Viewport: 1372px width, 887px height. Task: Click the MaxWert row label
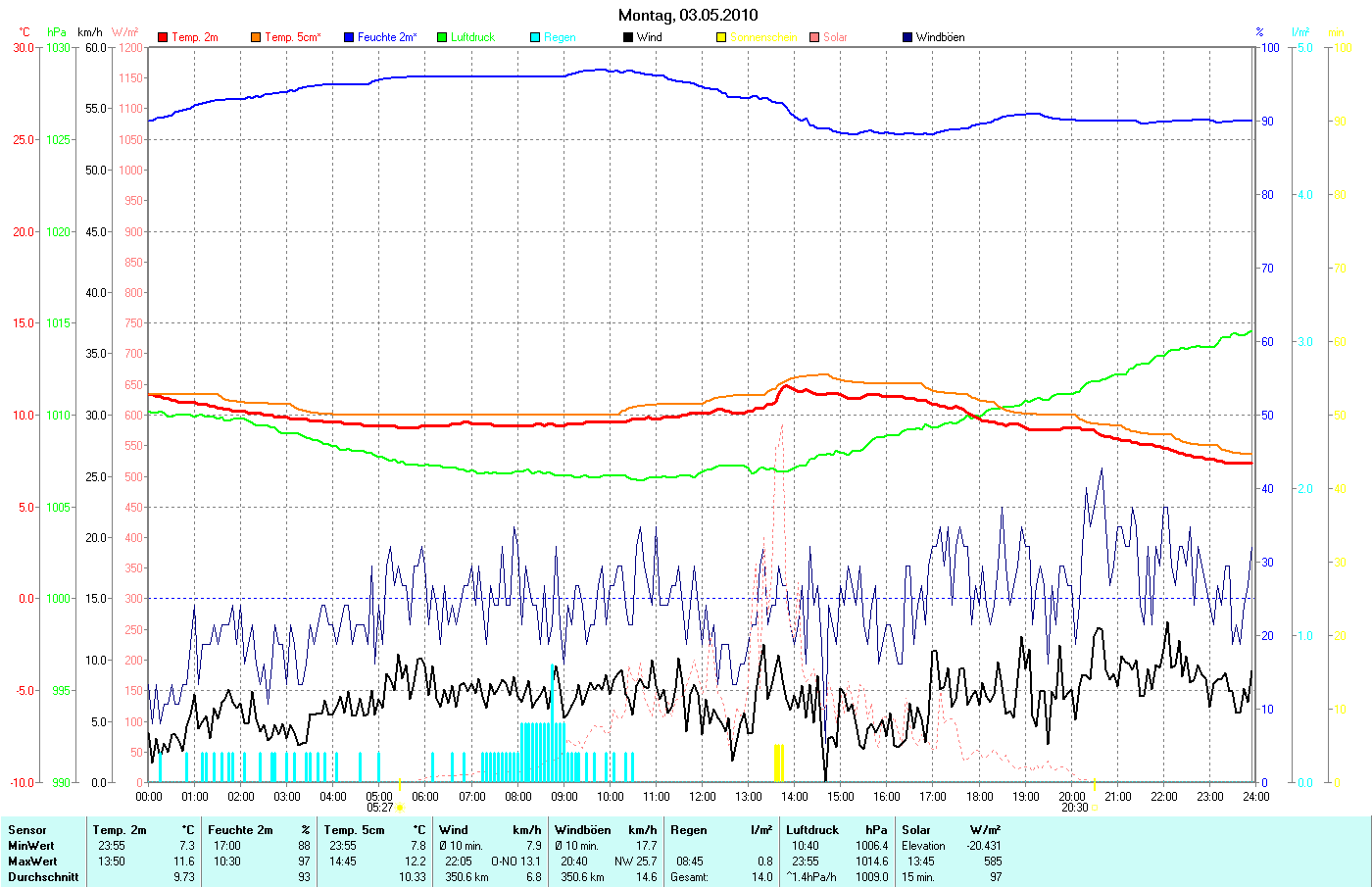(x=32, y=862)
